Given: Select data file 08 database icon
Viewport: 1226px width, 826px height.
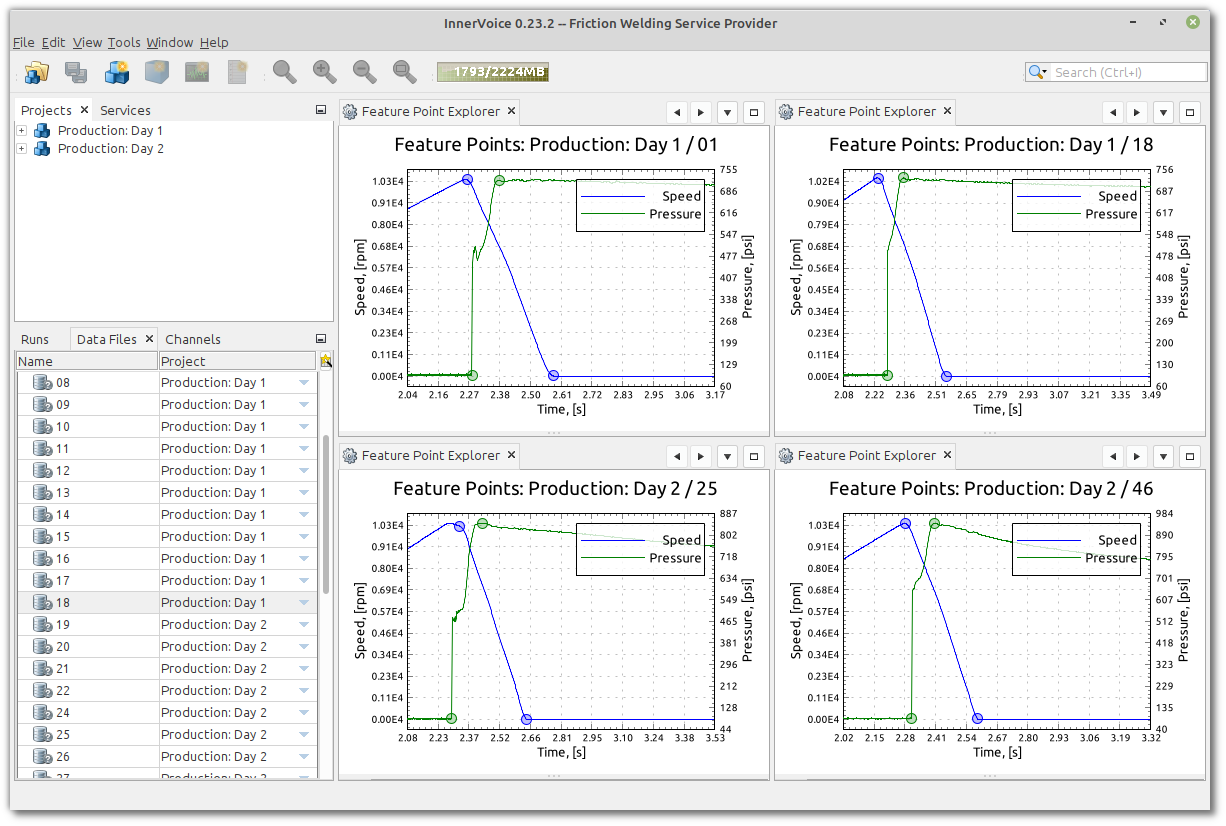Looking at the screenshot, I should pyautogui.click(x=42, y=383).
